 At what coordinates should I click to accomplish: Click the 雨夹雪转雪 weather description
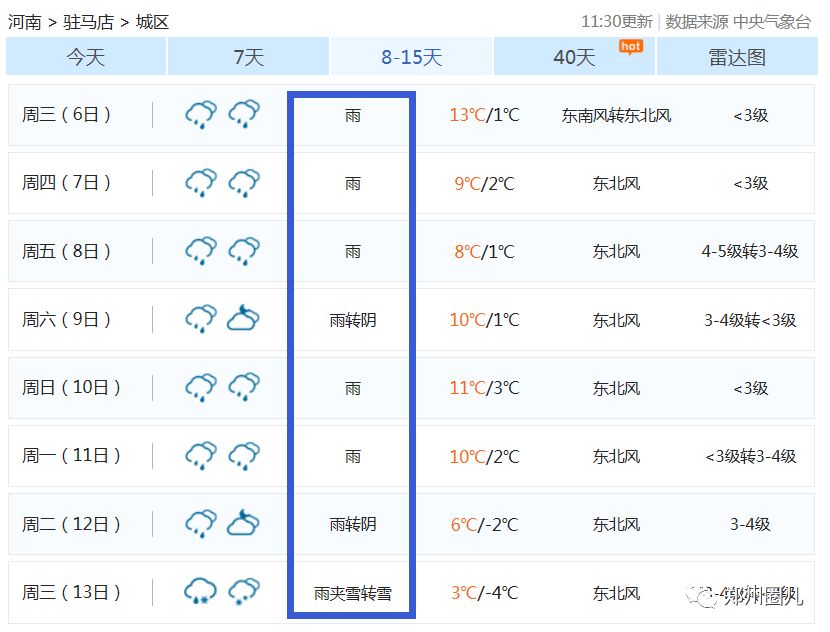352,593
